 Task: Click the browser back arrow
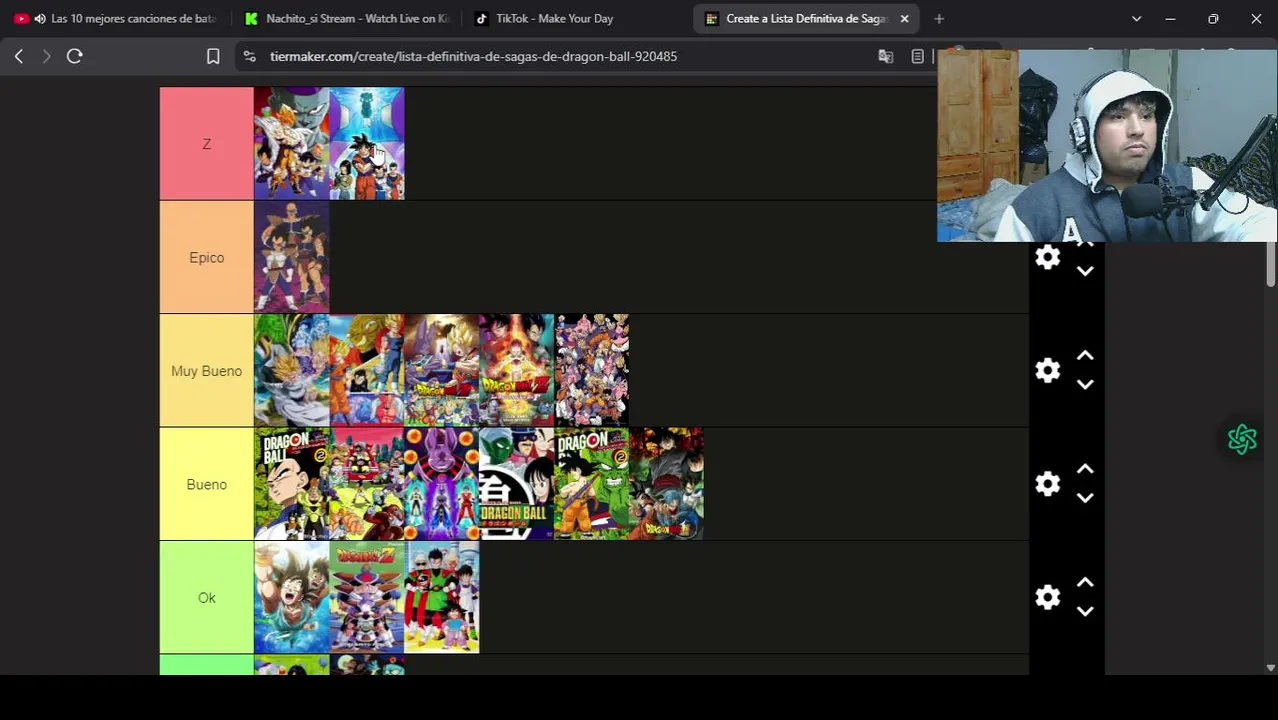(x=19, y=57)
